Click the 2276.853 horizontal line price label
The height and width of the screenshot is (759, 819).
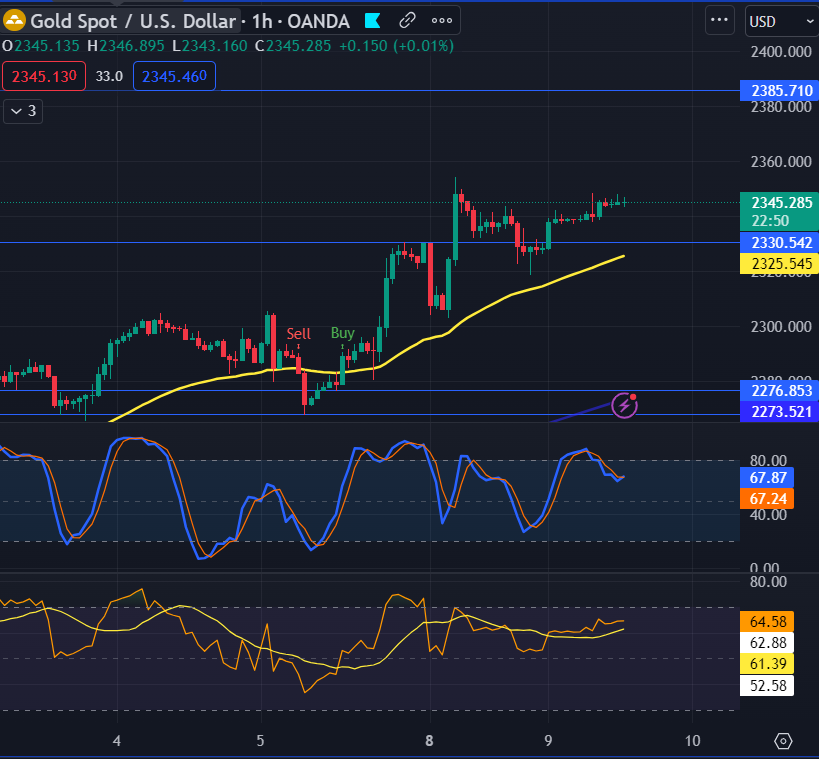click(779, 391)
